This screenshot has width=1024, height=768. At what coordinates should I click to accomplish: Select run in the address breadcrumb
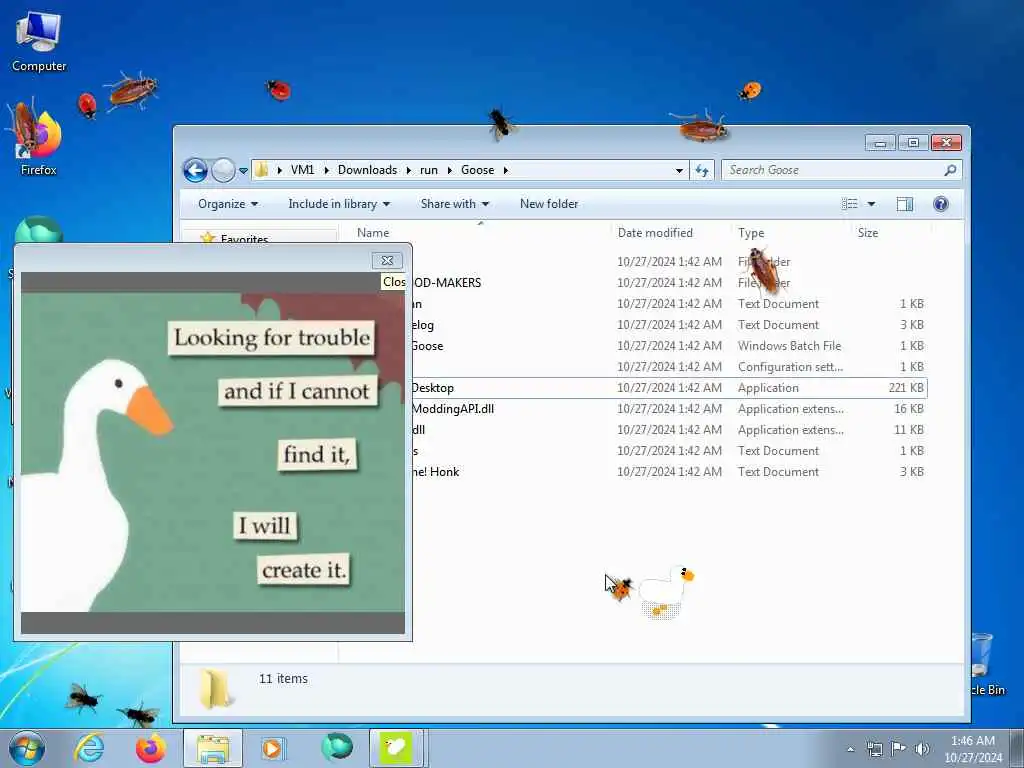(428, 170)
